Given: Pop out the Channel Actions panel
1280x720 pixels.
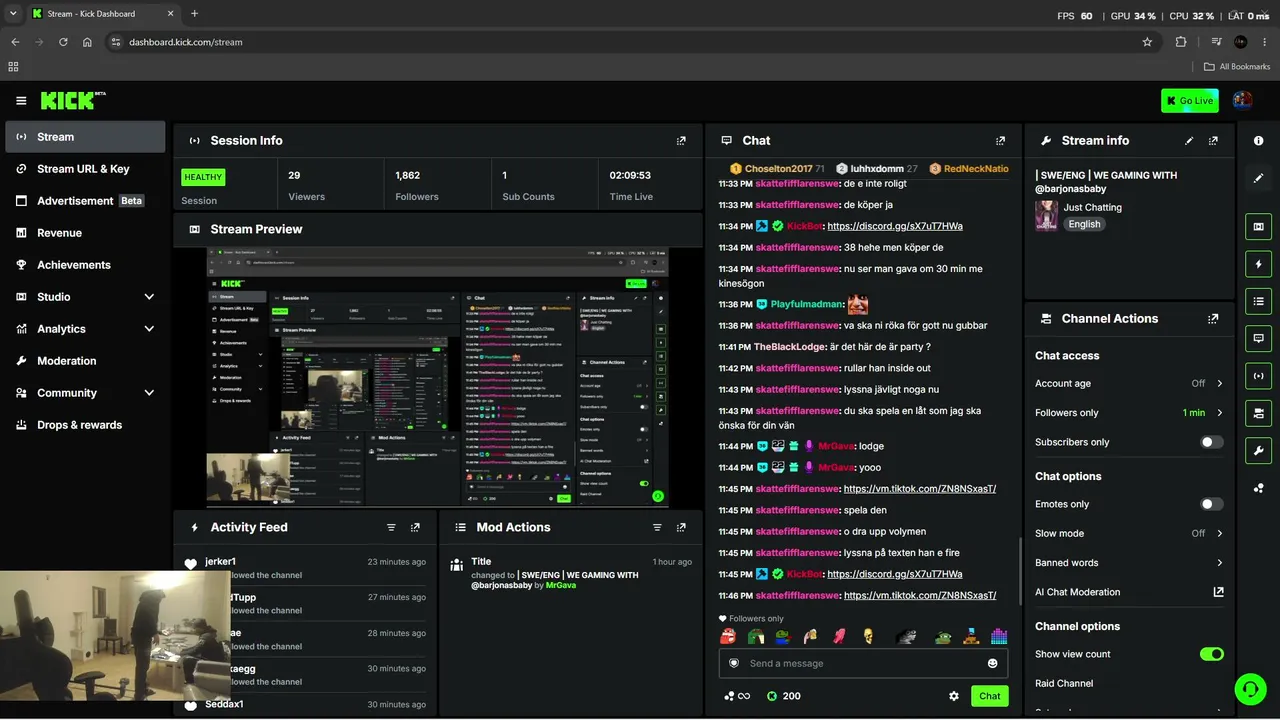Looking at the screenshot, I should point(1213,319).
